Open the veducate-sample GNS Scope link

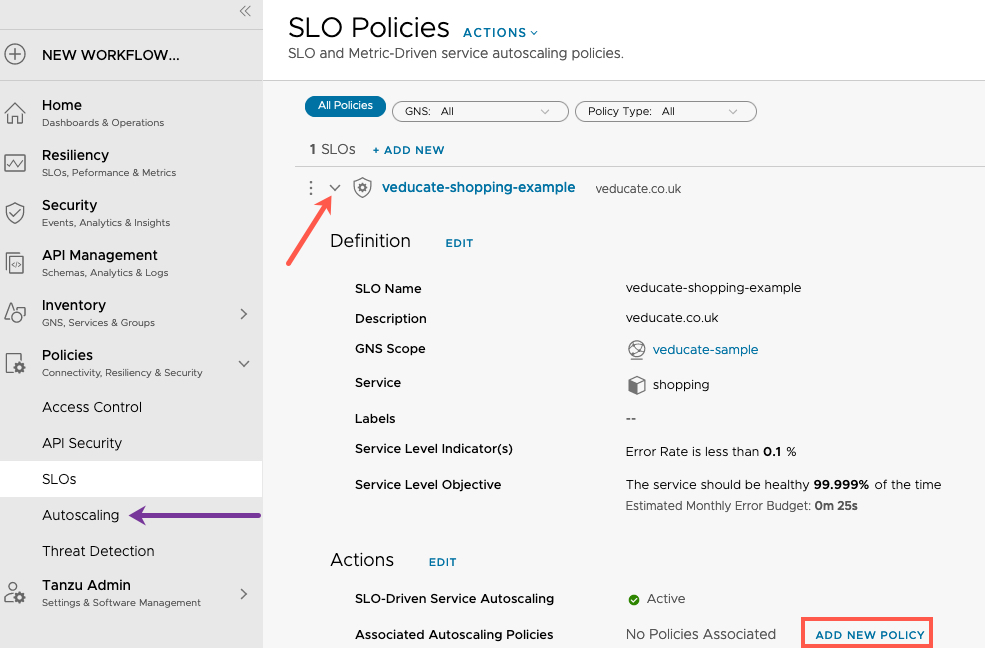pos(705,350)
